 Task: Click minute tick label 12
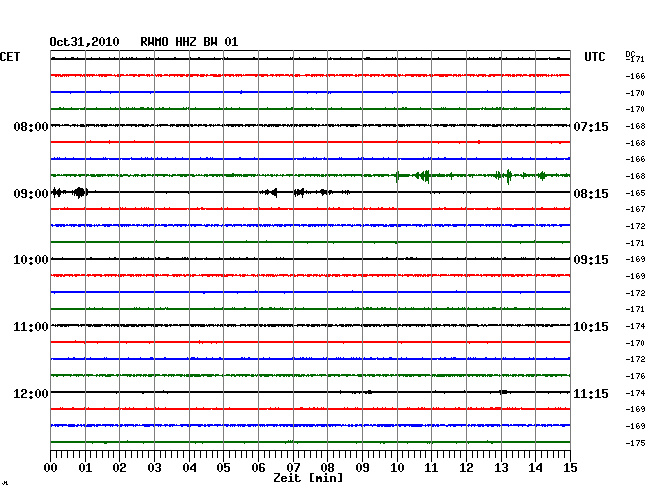pos(466,468)
